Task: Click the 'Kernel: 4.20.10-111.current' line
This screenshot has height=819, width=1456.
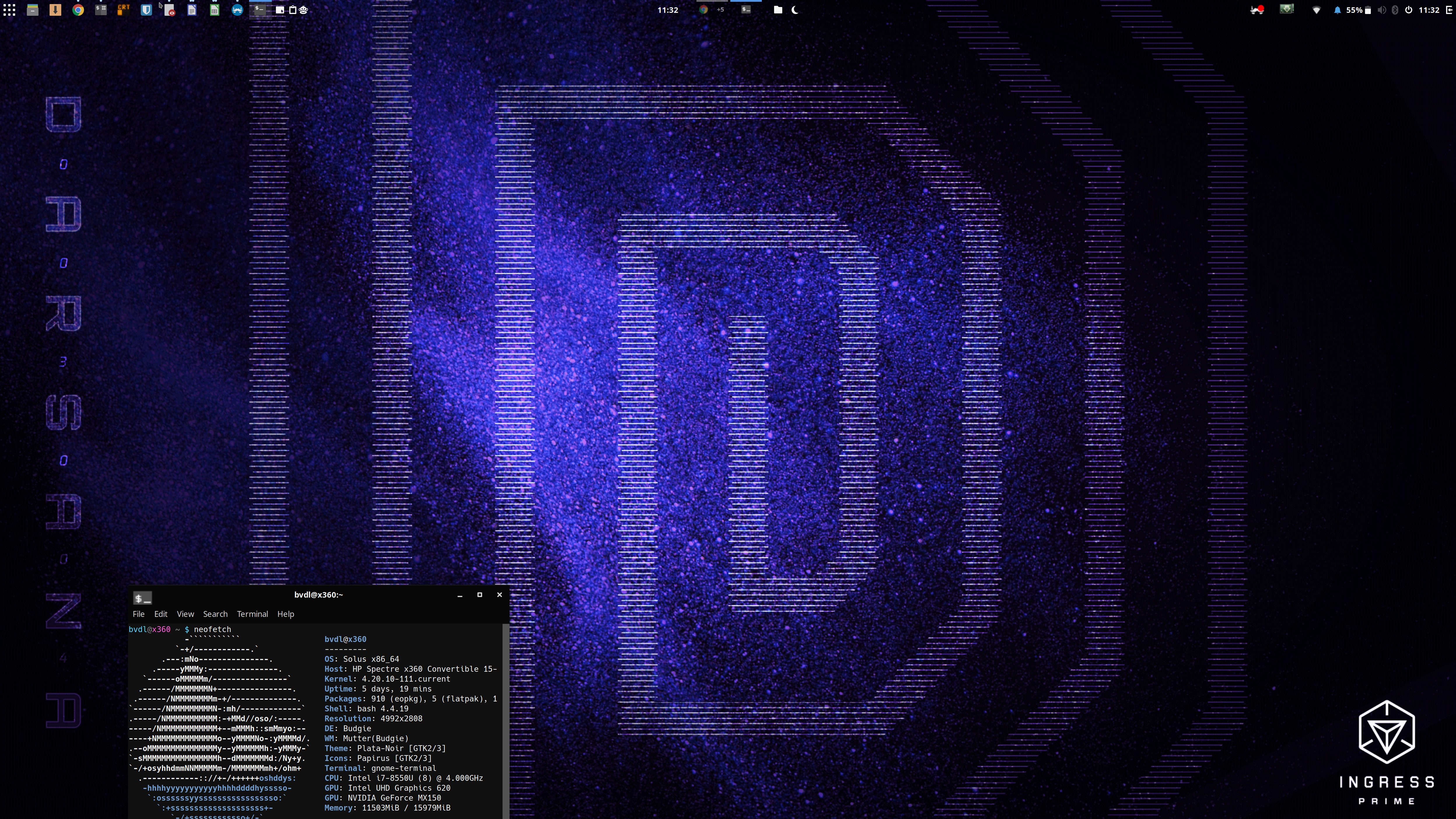Action: (387, 679)
